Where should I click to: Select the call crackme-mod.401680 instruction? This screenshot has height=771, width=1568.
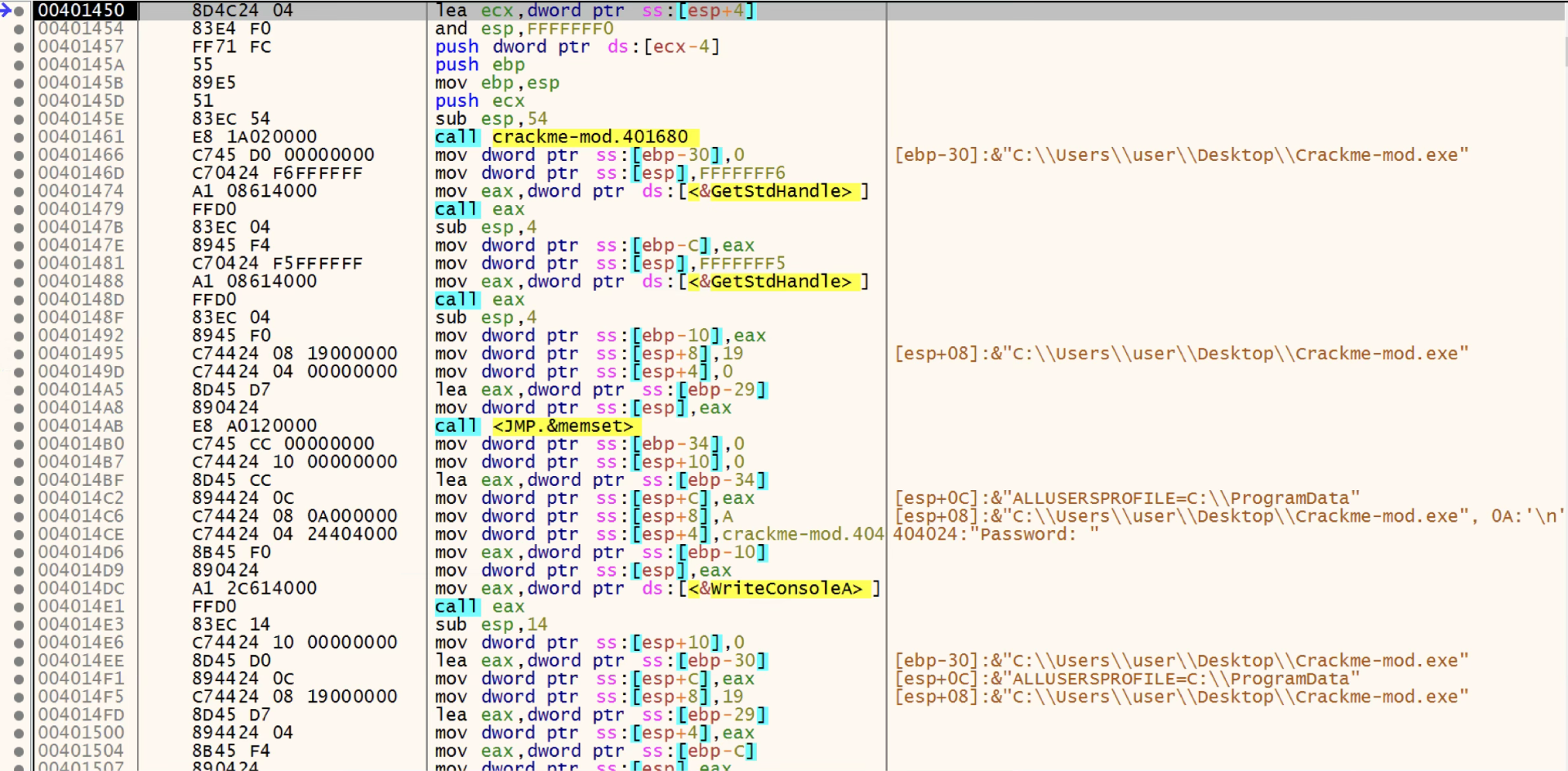[x=567, y=137]
